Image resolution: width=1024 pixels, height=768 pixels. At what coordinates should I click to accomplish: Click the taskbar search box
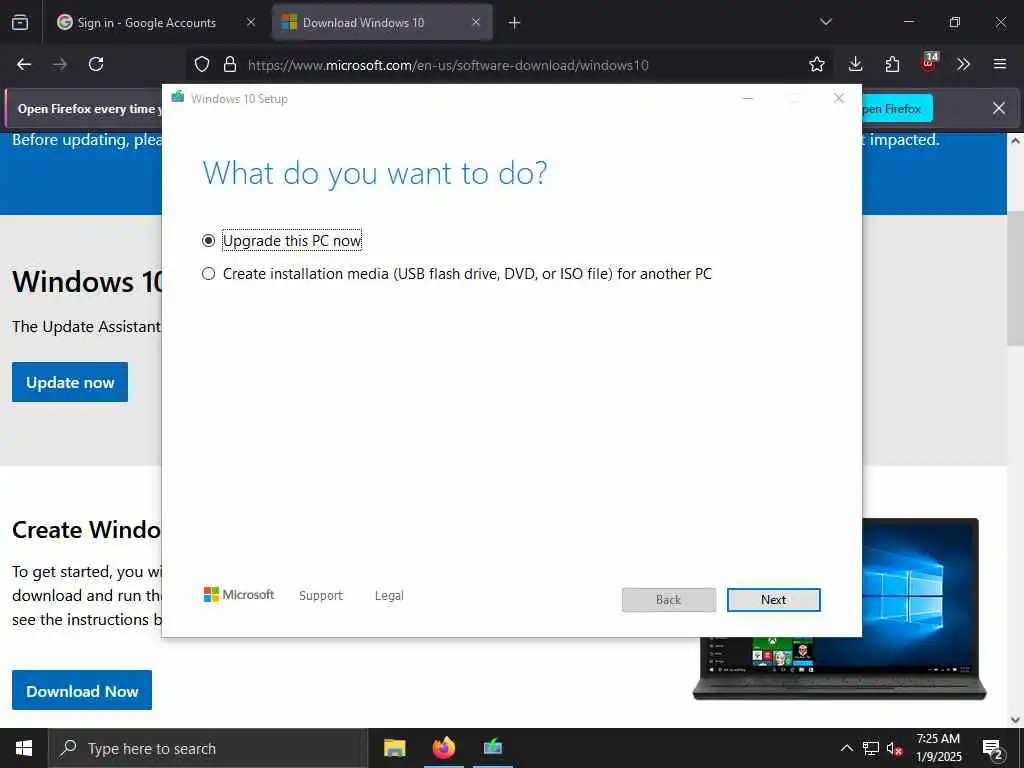coord(208,748)
